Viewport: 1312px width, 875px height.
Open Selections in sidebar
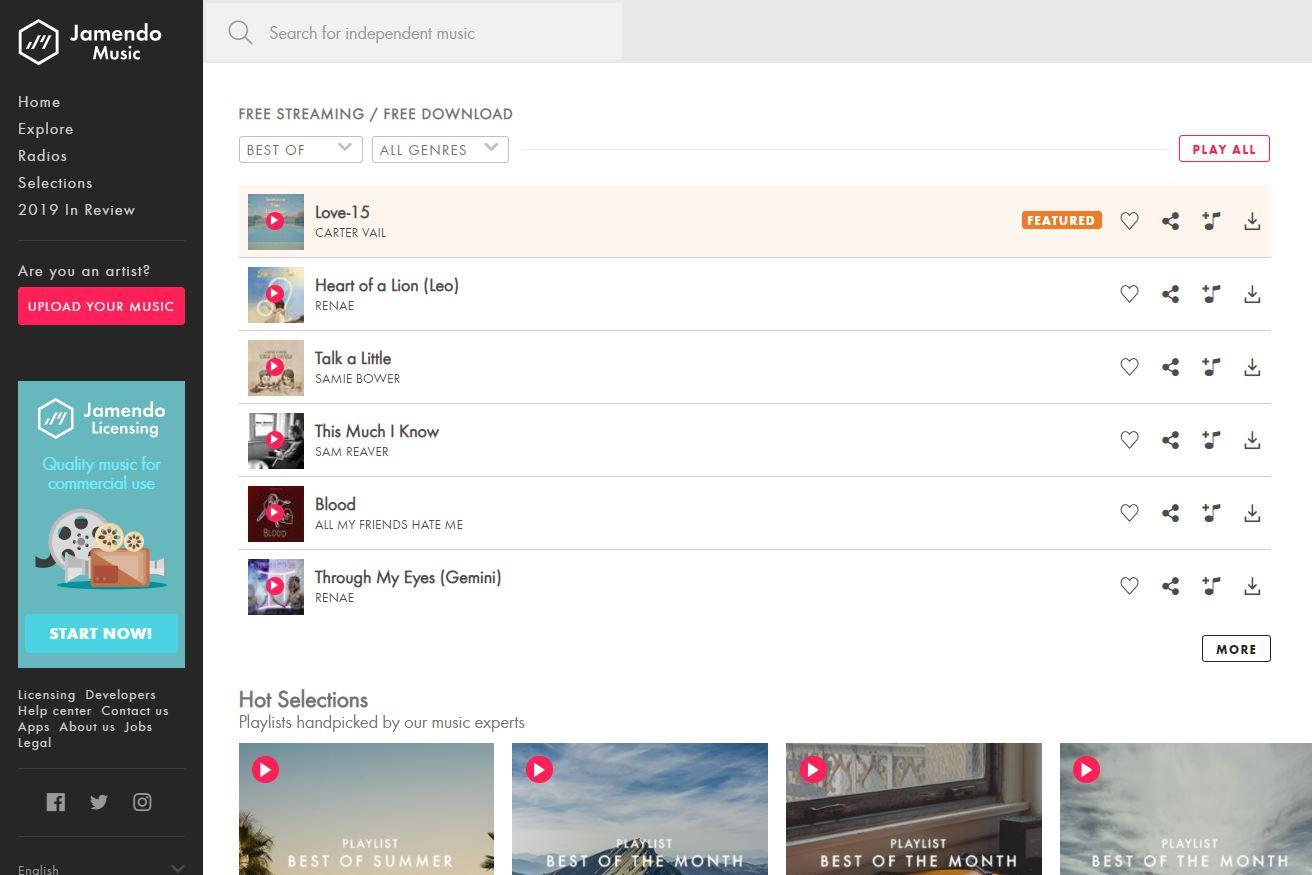click(x=55, y=183)
